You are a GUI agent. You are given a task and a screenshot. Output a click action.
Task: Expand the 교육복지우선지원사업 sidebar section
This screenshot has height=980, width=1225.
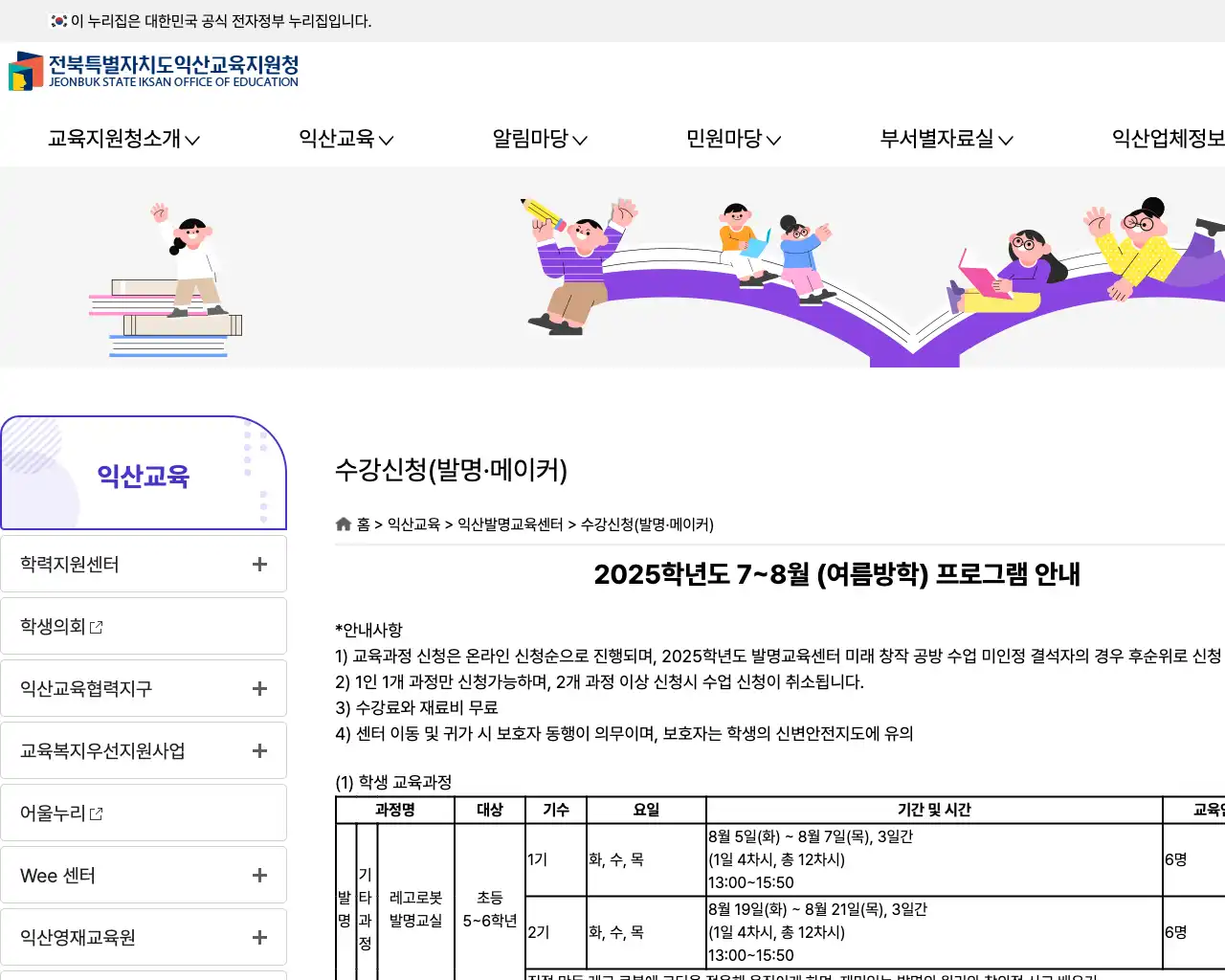258,750
